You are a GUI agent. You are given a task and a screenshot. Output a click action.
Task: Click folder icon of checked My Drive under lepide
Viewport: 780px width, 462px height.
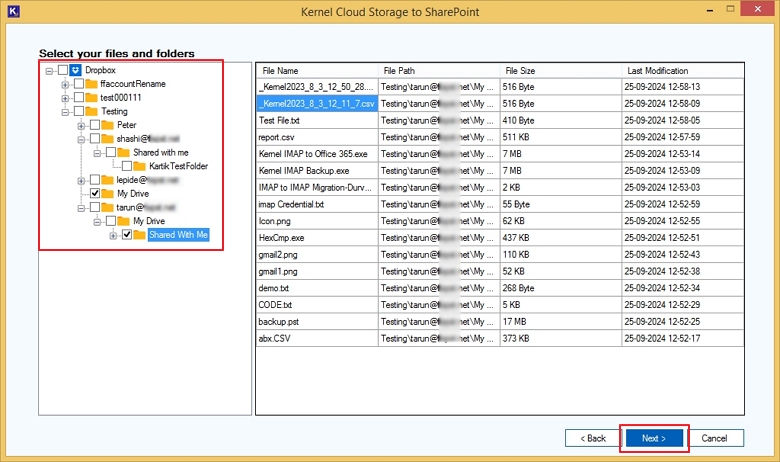[107, 193]
